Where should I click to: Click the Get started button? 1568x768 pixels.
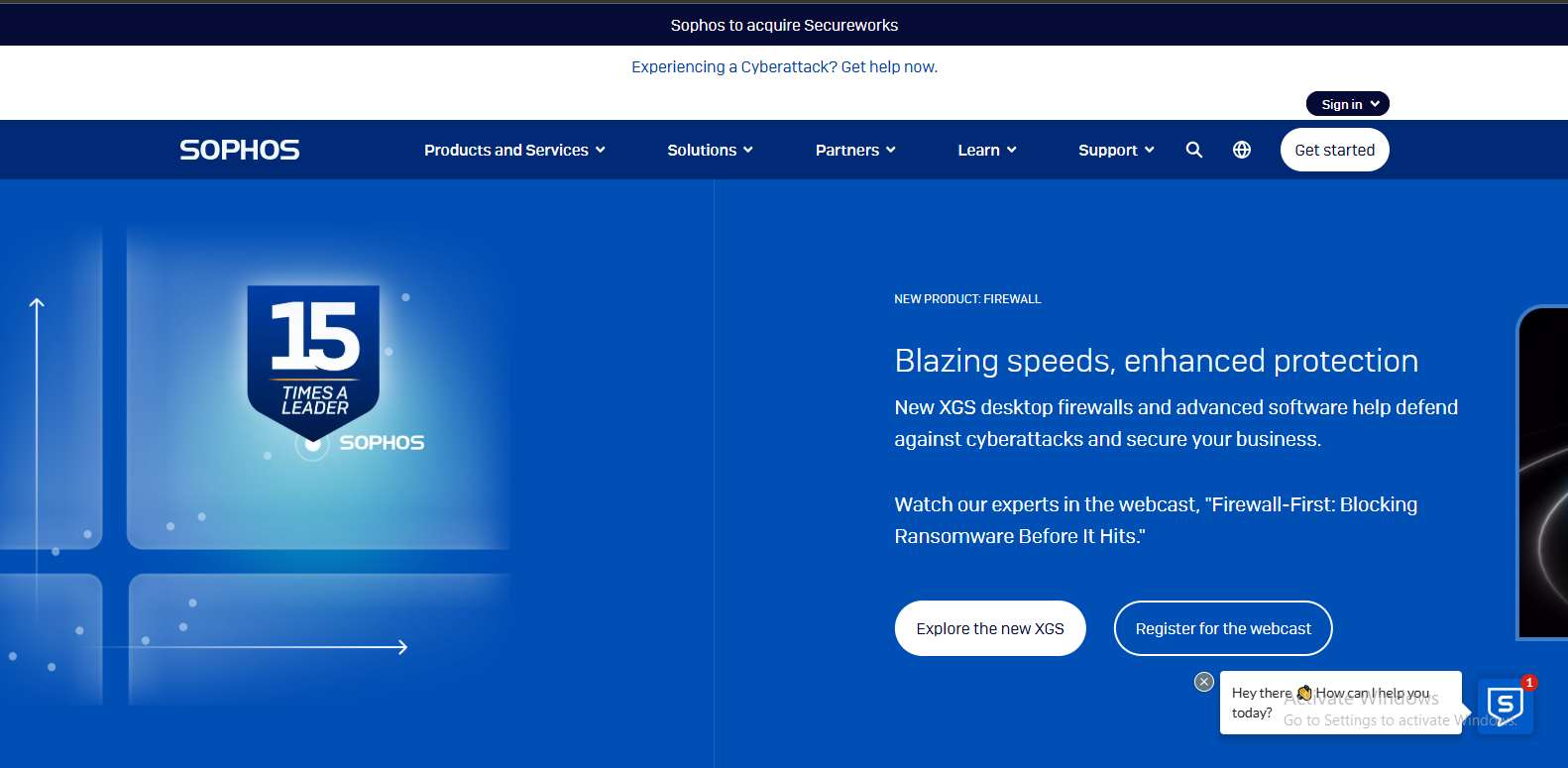pos(1334,150)
